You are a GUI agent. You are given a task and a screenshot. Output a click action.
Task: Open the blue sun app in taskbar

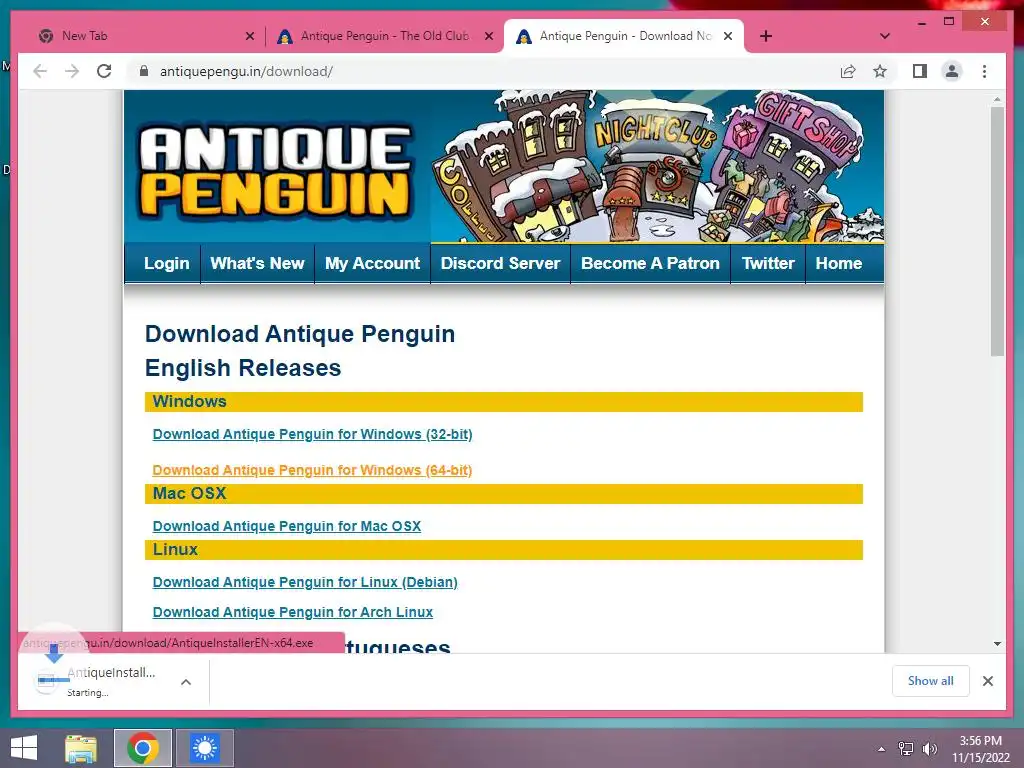(204, 748)
